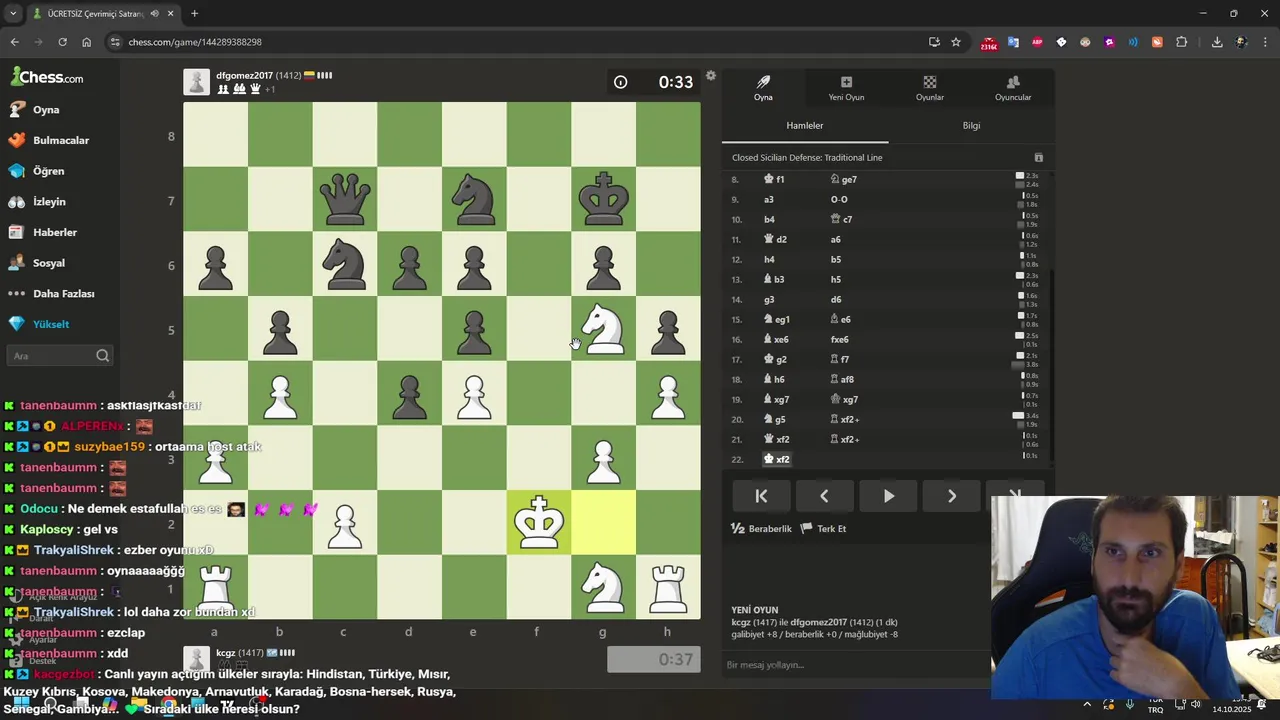Select af8 in move 18

point(841,379)
